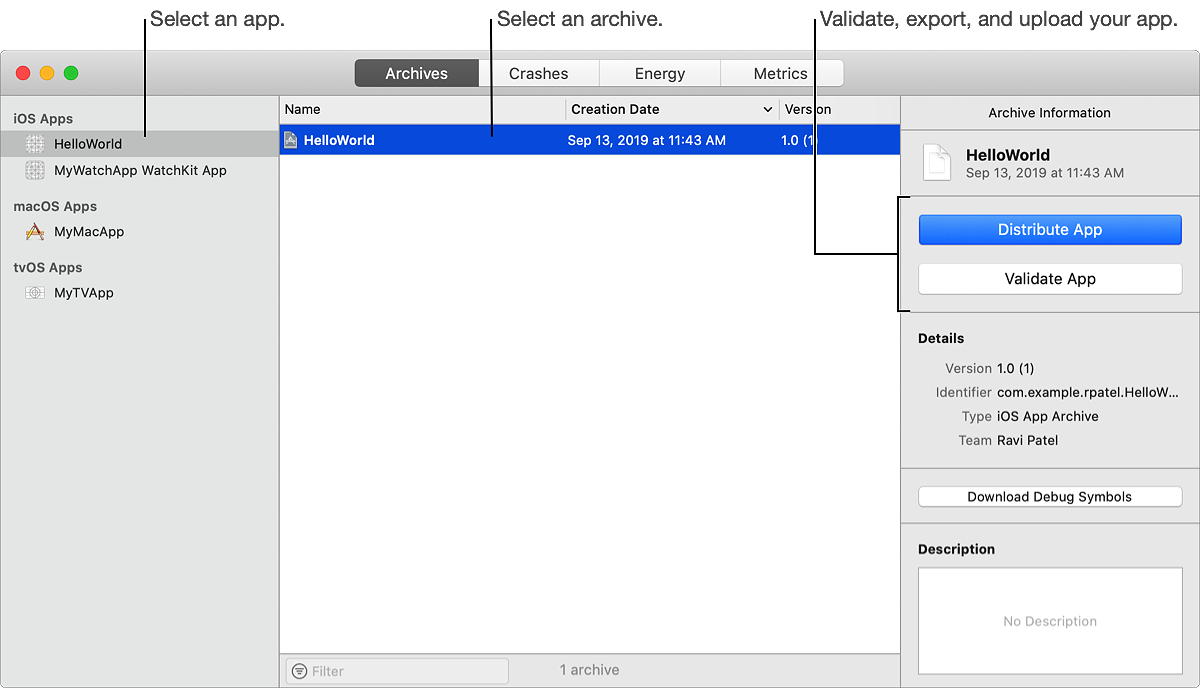Image resolution: width=1200 pixels, height=688 pixels.
Task: Click the yellow minimize window button
Action: pos(47,73)
